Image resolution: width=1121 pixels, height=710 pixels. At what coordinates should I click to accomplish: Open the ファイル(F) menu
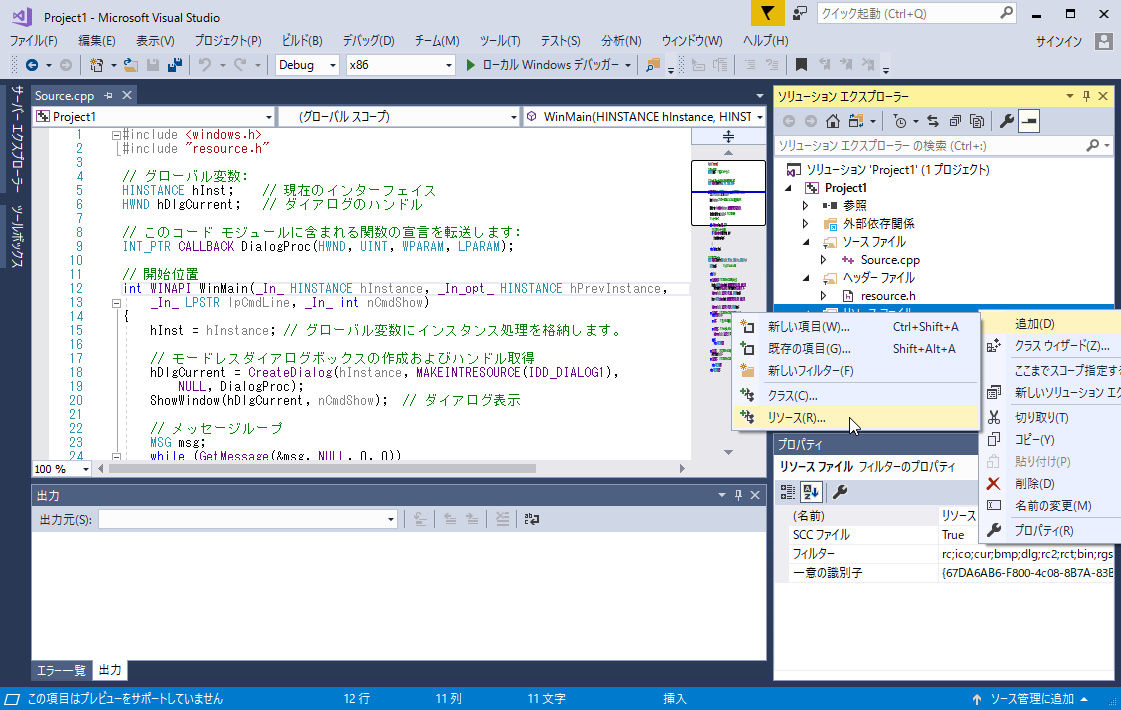[34, 41]
